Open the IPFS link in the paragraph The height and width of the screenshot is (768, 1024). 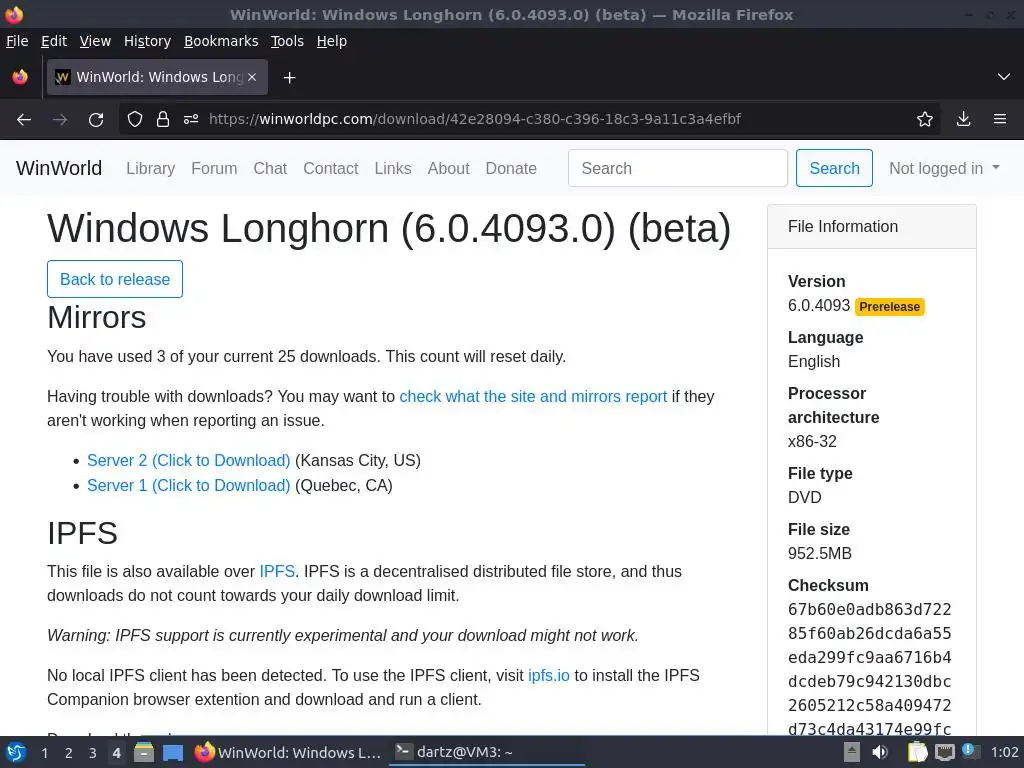[x=277, y=571]
